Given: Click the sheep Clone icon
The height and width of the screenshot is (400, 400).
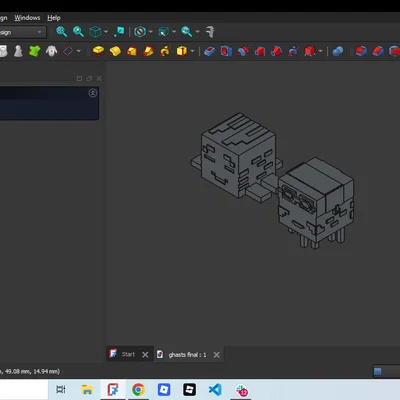Looking at the screenshot, I should [51, 51].
